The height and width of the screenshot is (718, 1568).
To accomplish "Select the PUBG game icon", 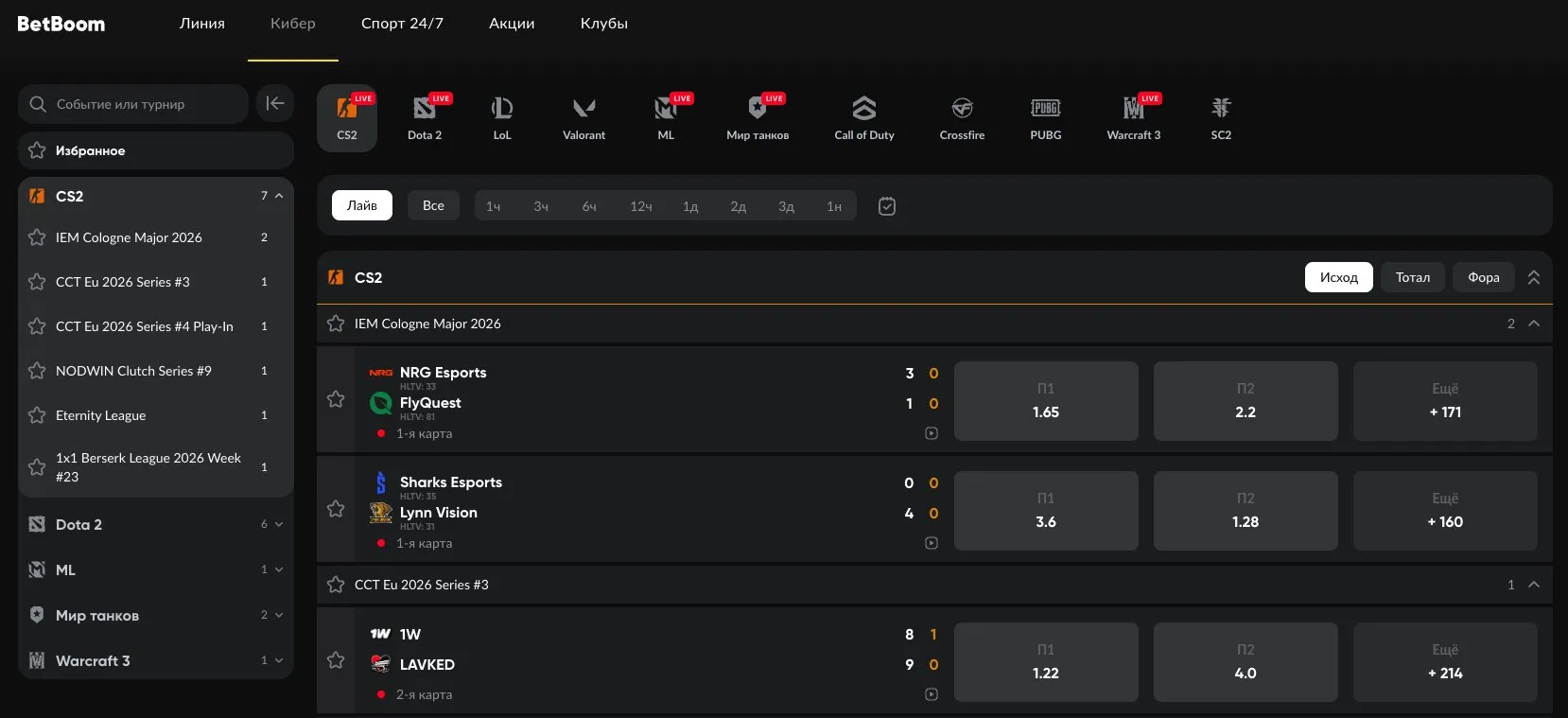I will coord(1046,117).
